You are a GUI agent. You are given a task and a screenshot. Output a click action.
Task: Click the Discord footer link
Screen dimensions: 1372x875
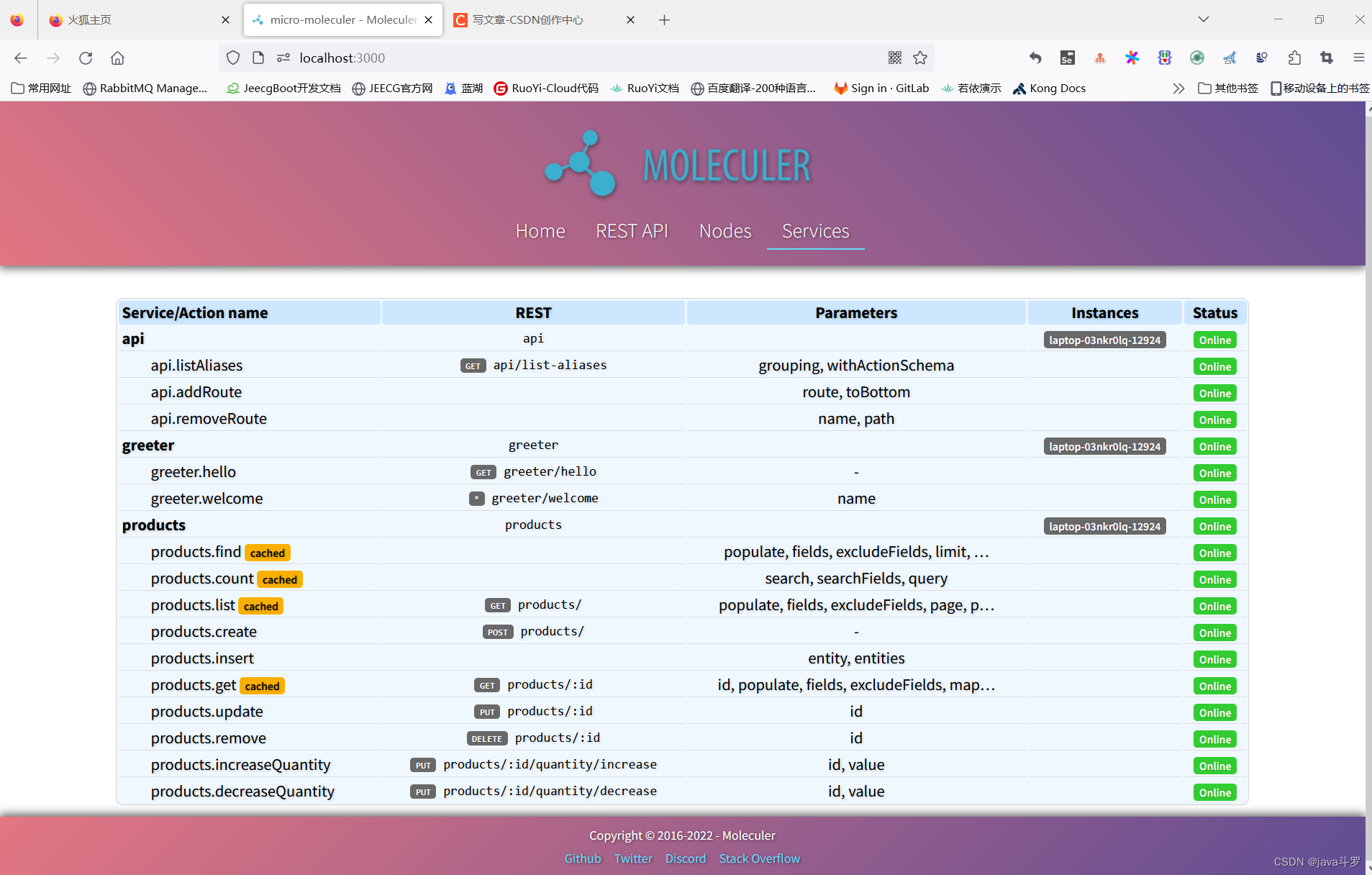(x=686, y=858)
